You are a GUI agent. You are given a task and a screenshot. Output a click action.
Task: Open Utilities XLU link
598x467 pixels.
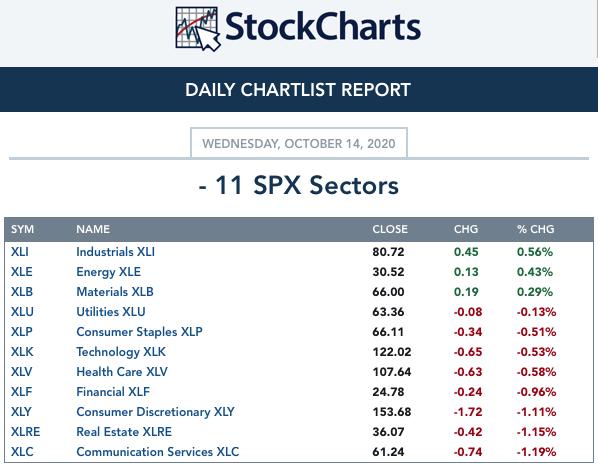[111, 312]
